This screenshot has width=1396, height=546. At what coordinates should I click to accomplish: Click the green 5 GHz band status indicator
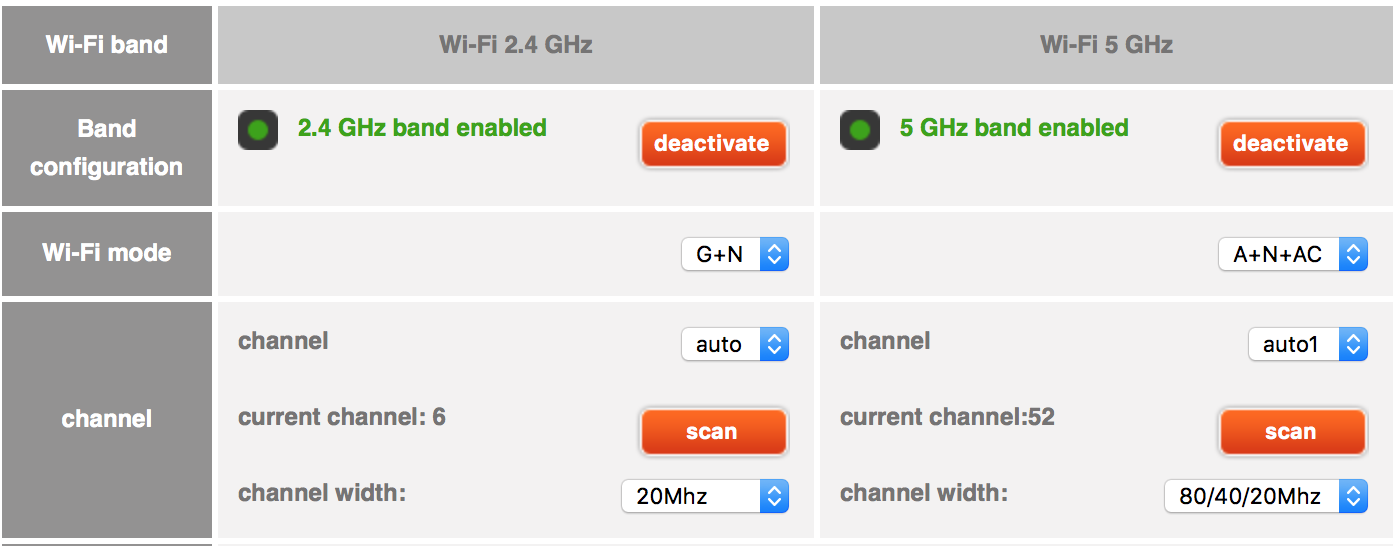coord(860,130)
